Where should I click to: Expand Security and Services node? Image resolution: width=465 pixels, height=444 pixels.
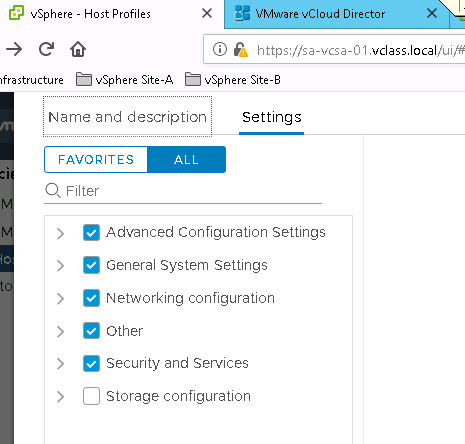coord(60,364)
